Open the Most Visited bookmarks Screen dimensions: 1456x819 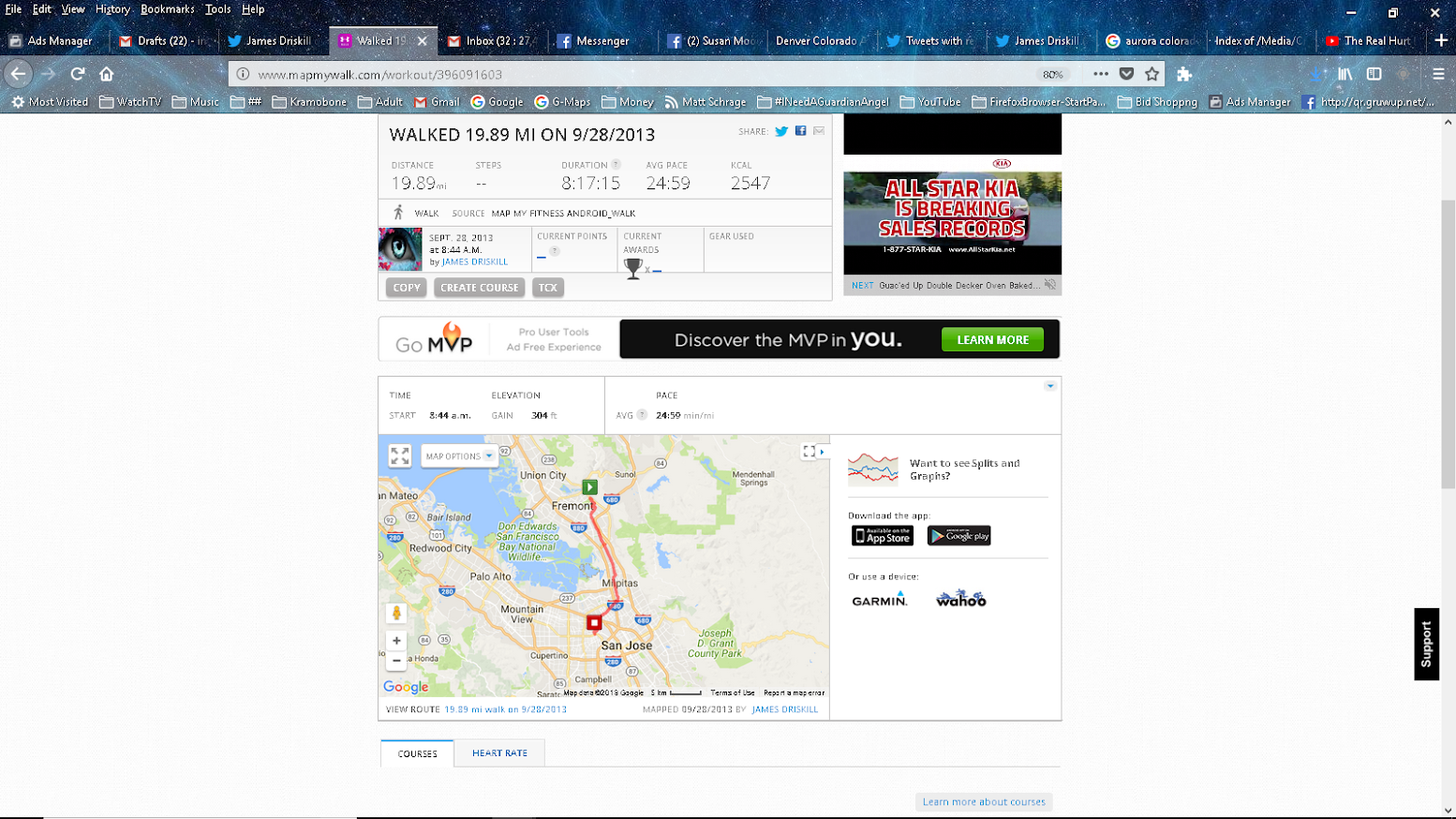(x=50, y=102)
